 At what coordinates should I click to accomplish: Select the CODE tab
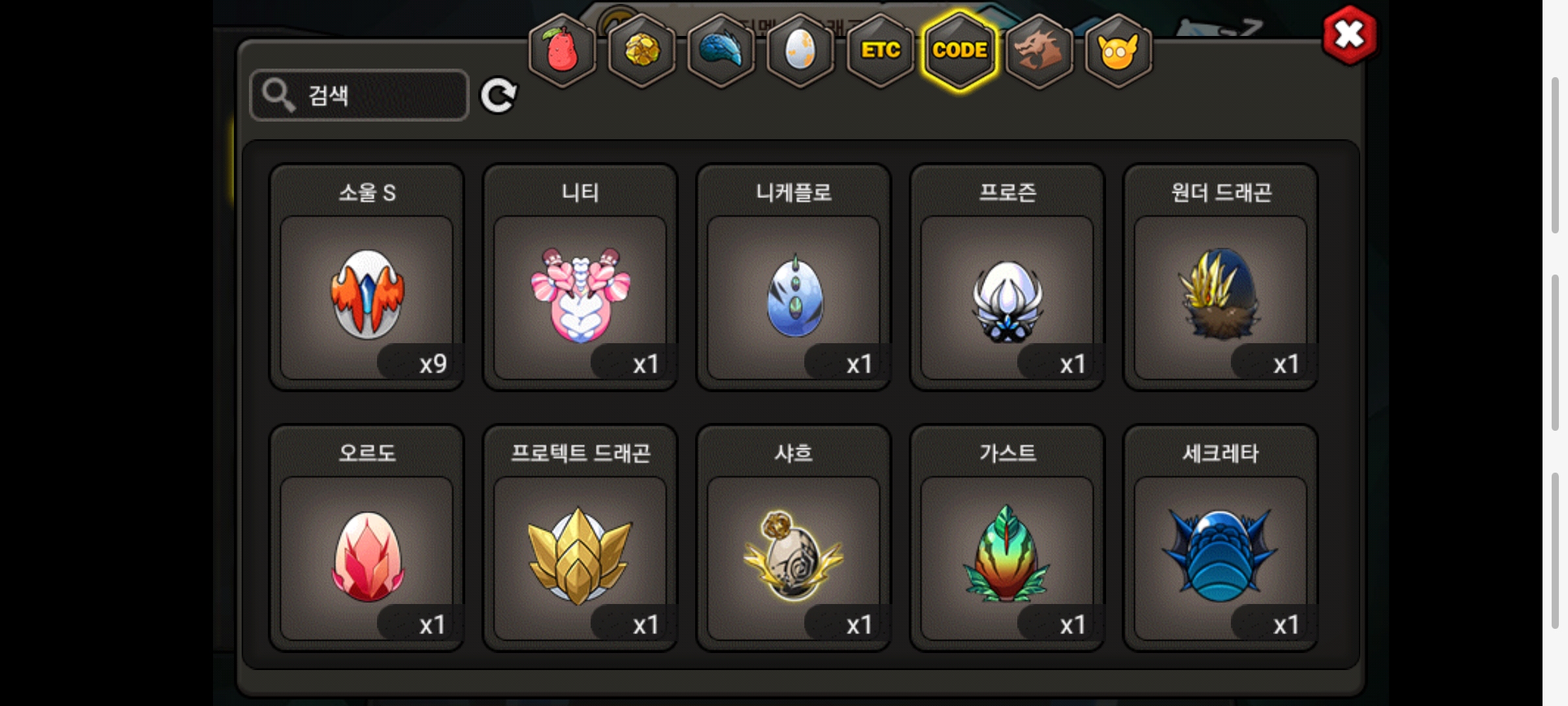(x=960, y=51)
